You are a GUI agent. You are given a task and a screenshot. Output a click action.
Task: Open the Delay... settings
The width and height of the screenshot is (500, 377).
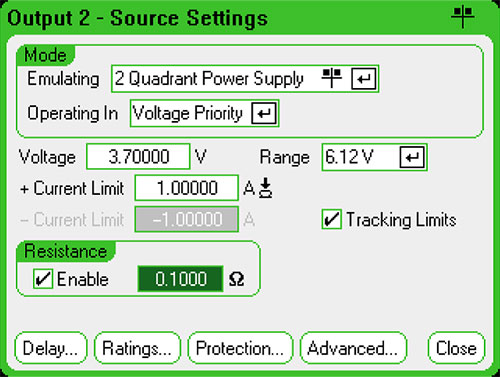(x=51, y=348)
